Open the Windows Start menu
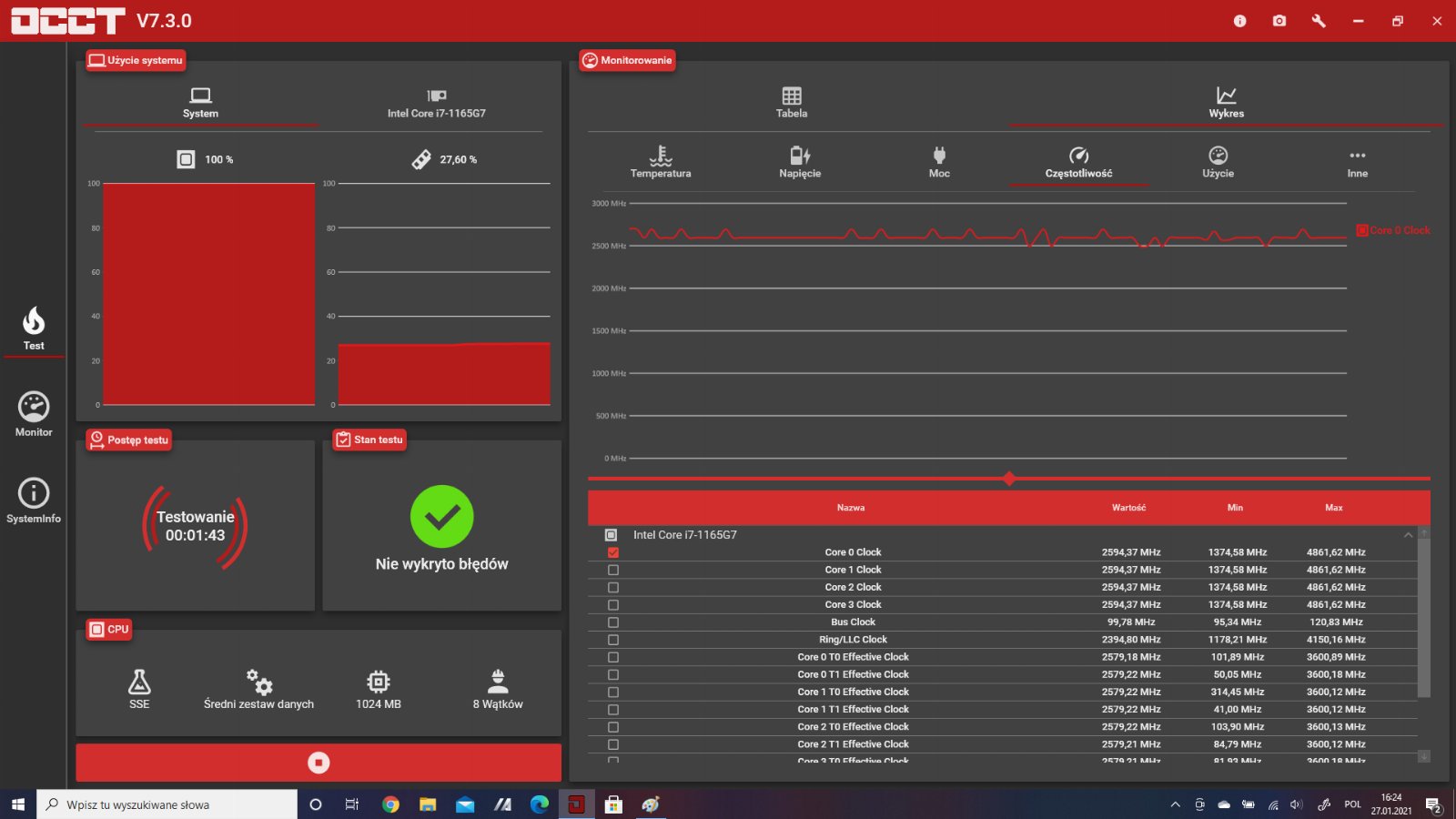 18,804
